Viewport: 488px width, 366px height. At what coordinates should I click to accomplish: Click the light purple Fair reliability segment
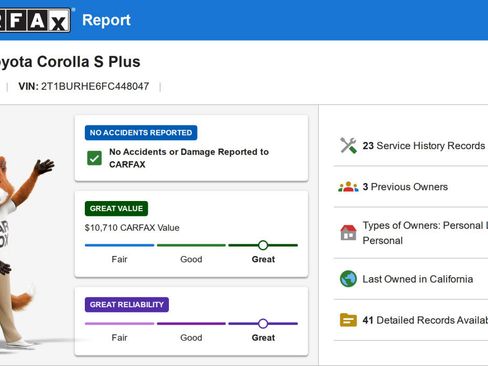(x=120, y=324)
